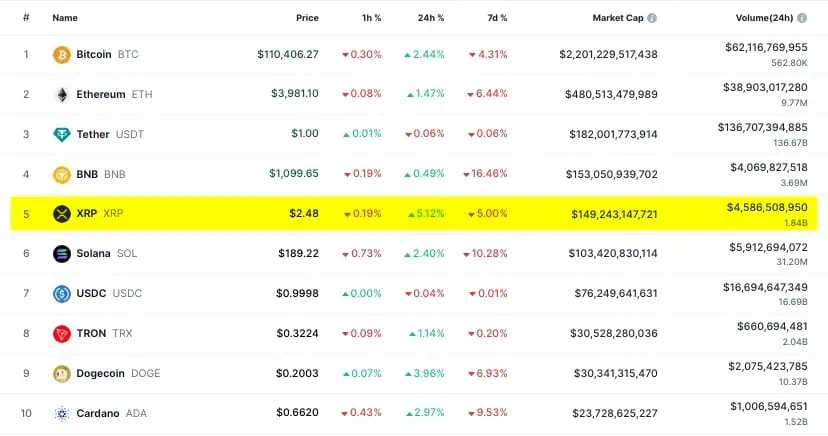Open the Cardano ADA name link

pyautogui.click(x=112, y=414)
